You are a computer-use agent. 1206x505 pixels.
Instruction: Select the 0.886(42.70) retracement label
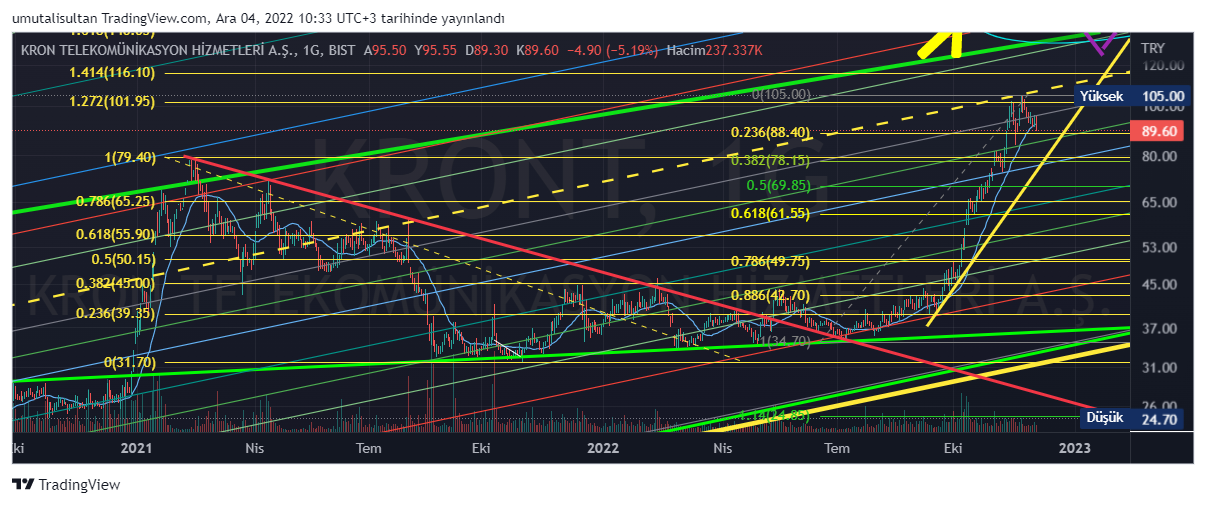(770, 295)
